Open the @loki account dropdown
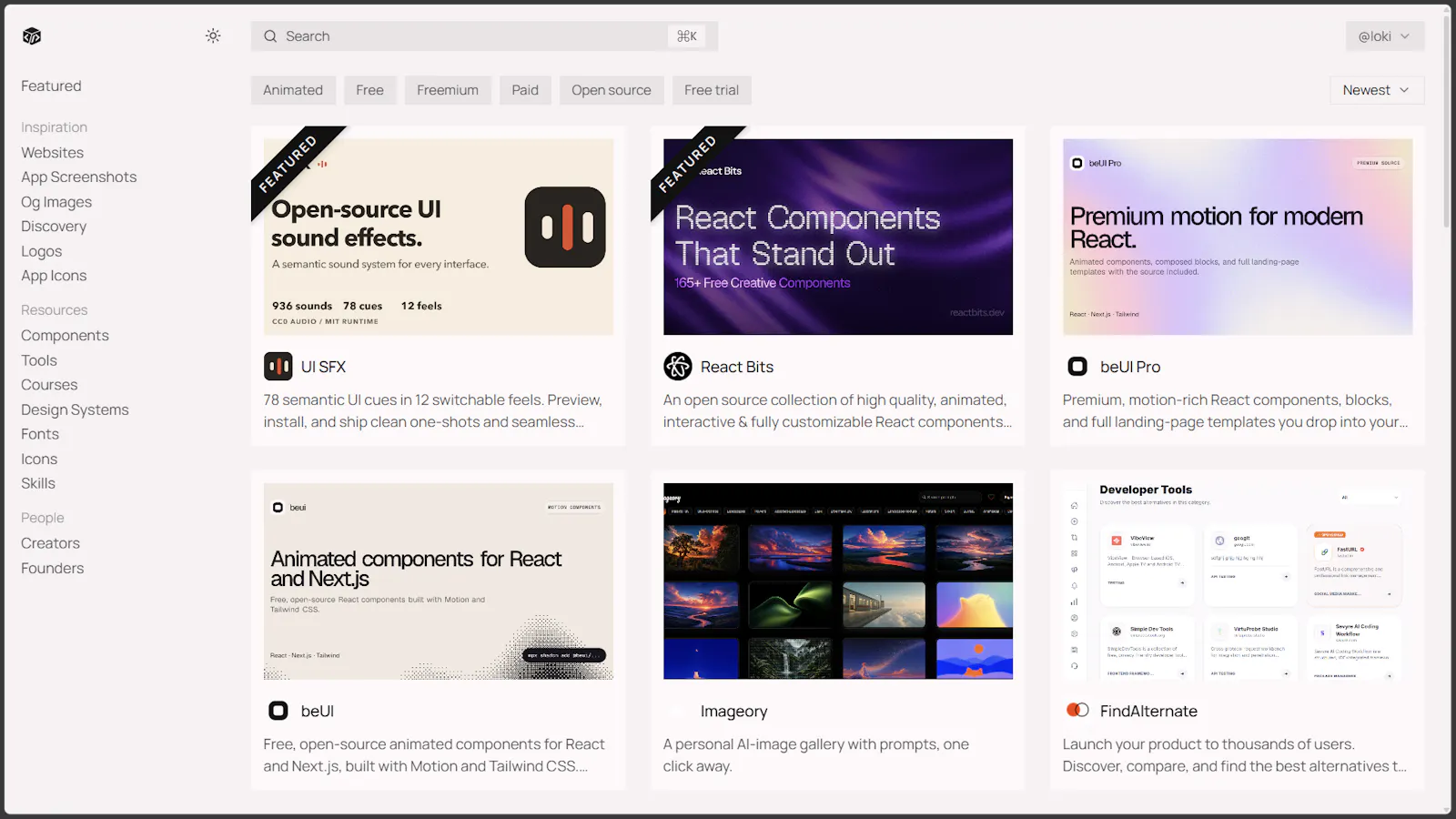The image size is (1456, 819). [x=1385, y=36]
